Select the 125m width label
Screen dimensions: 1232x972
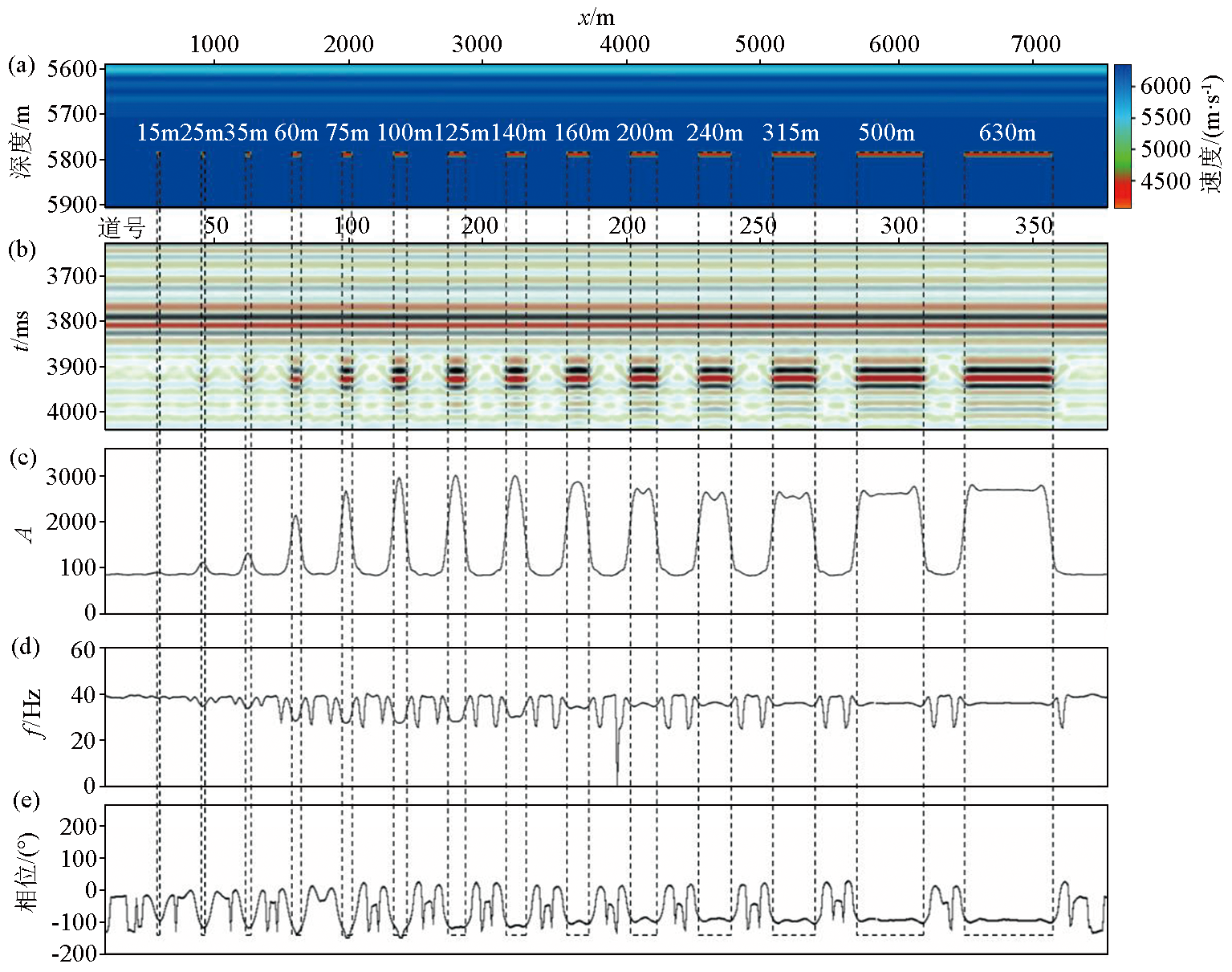(461, 132)
